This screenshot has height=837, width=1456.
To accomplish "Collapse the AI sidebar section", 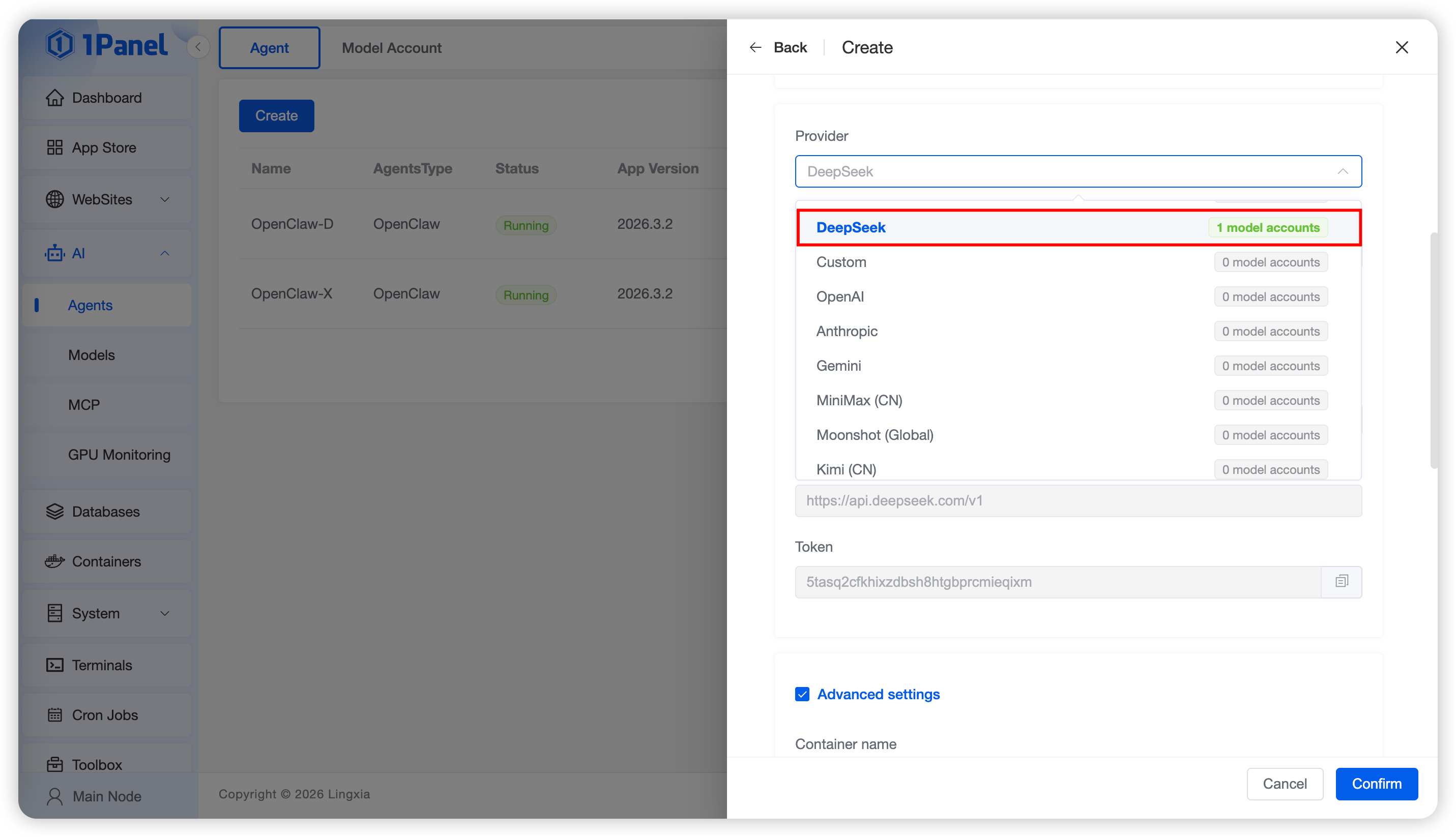I will tap(164, 254).
